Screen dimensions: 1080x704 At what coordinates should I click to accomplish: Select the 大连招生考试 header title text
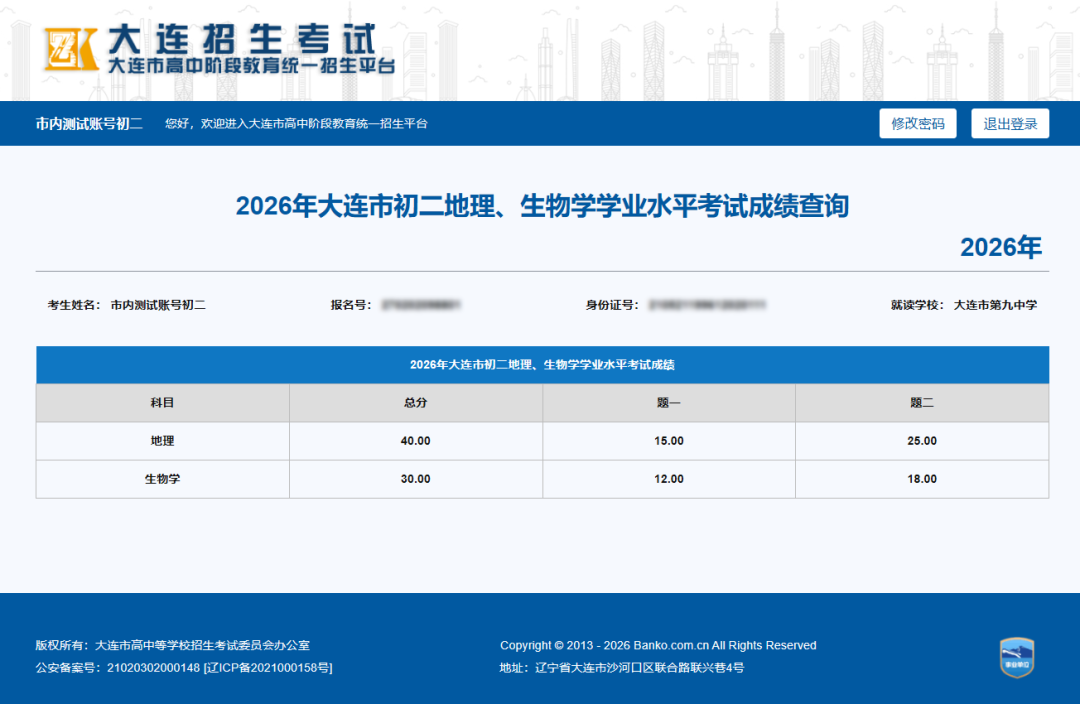(x=242, y=39)
